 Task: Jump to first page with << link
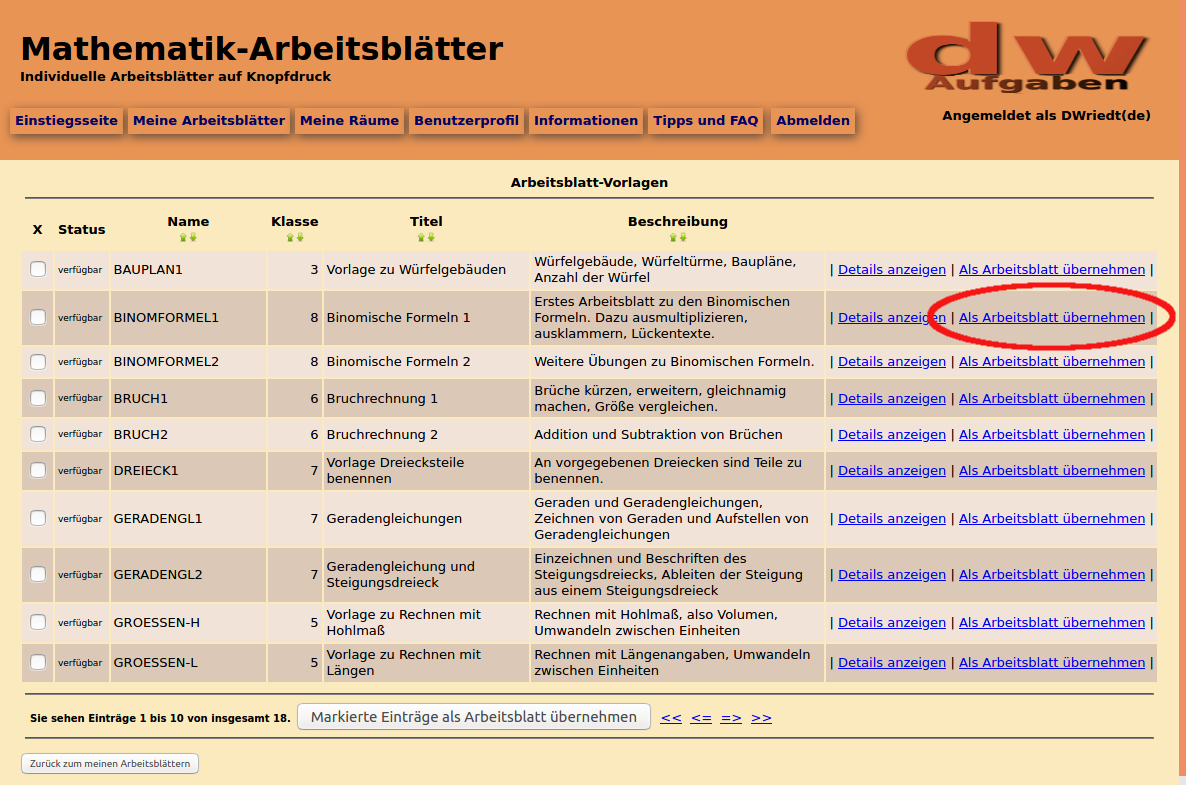point(671,718)
